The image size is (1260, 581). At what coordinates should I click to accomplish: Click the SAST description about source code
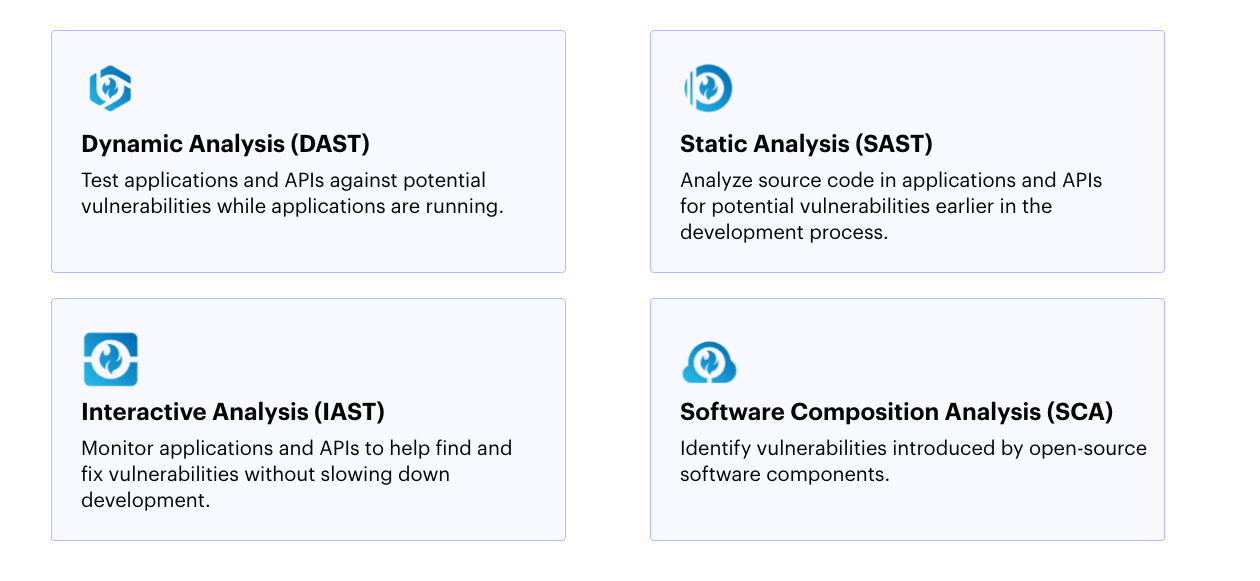(890, 206)
